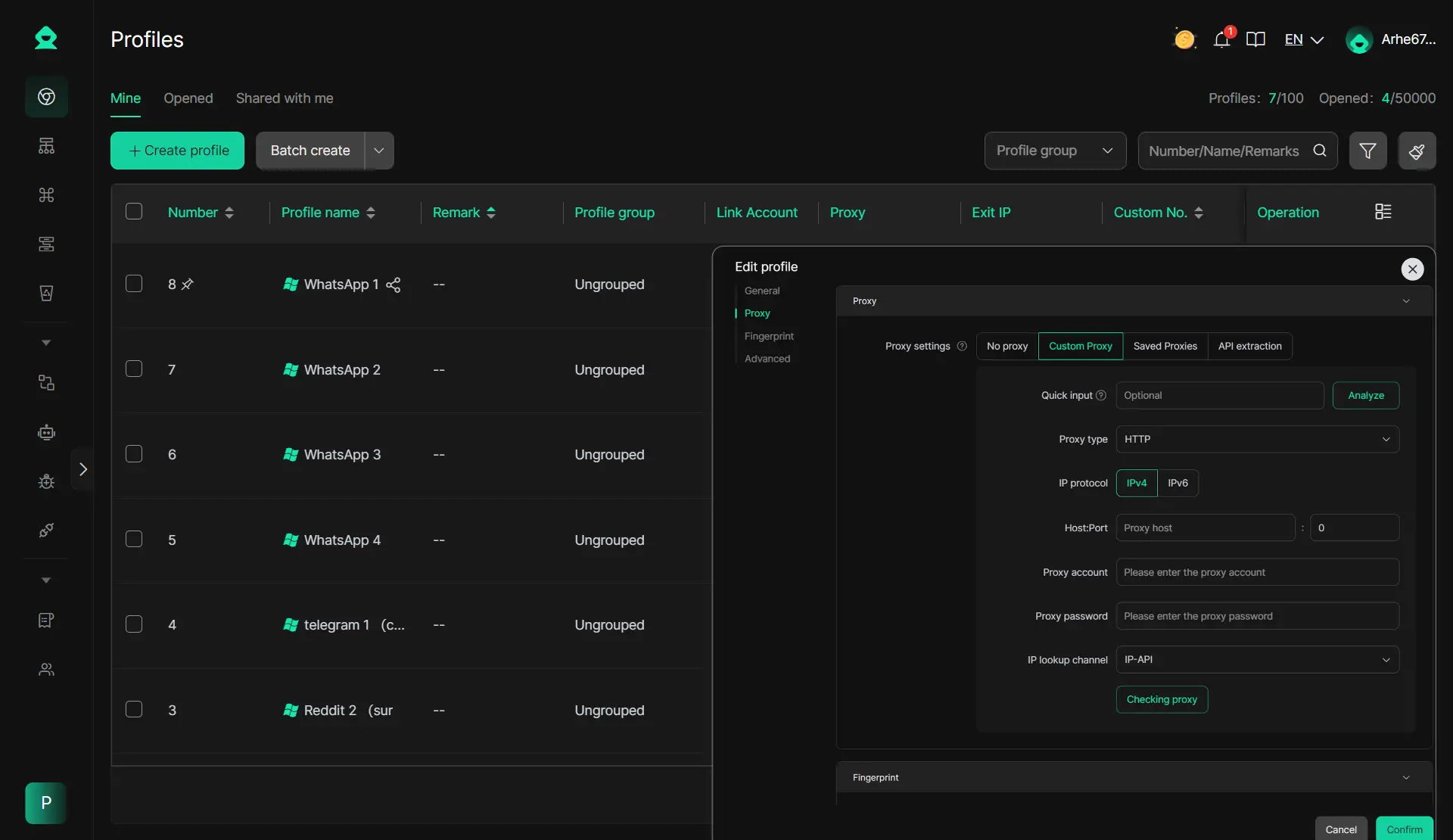The width and height of the screenshot is (1453, 840).
Task: Click the notification bell icon
Action: (1221, 39)
